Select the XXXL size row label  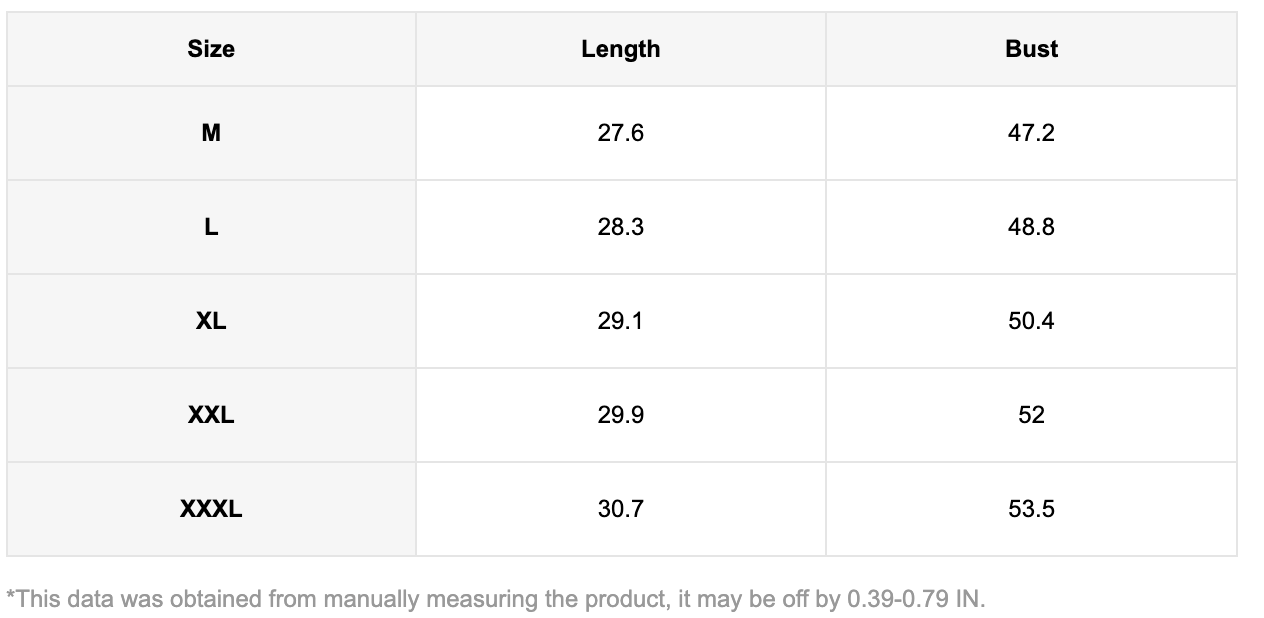click(211, 509)
